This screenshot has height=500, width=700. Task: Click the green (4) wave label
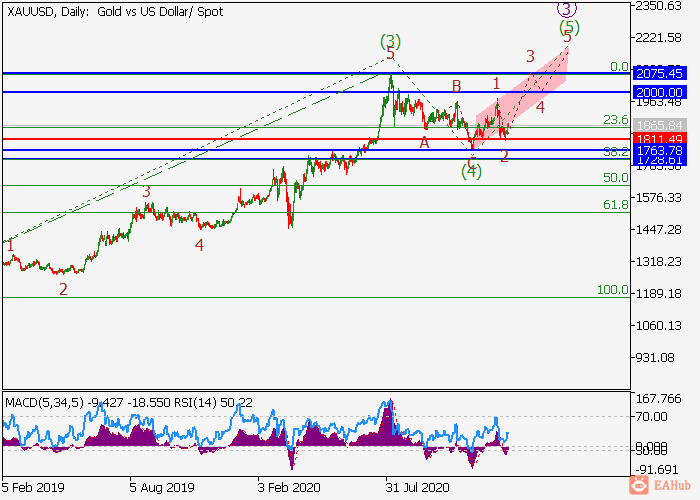point(471,171)
